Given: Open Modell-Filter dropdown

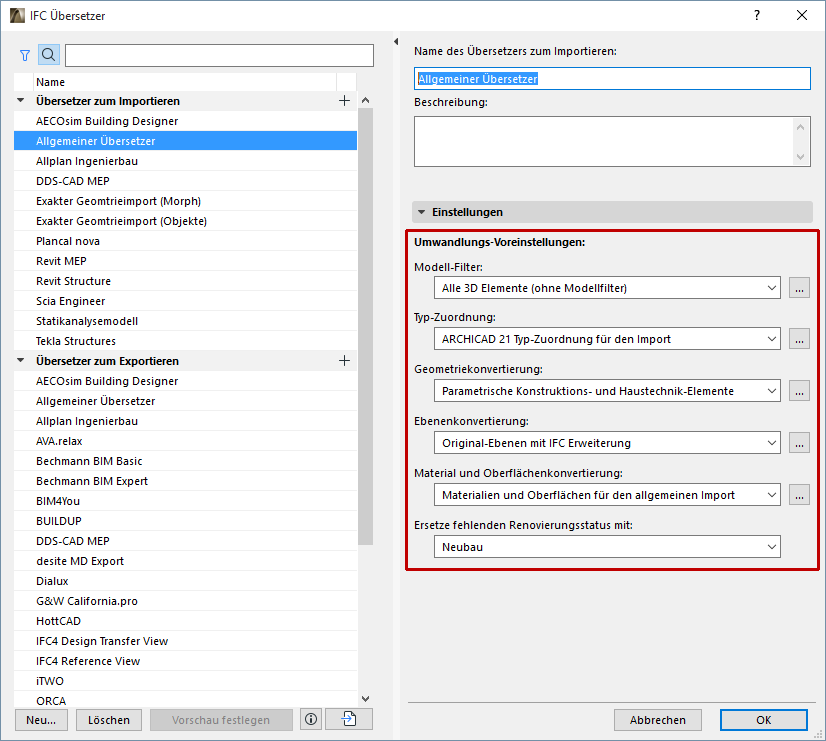Looking at the screenshot, I should tap(607, 288).
